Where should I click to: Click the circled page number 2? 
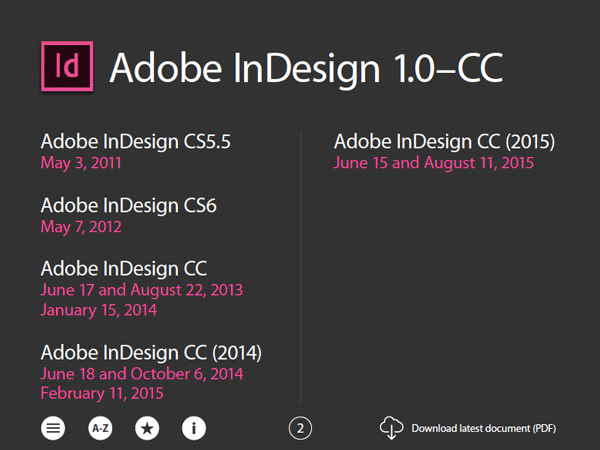click(x=300, y=428)
